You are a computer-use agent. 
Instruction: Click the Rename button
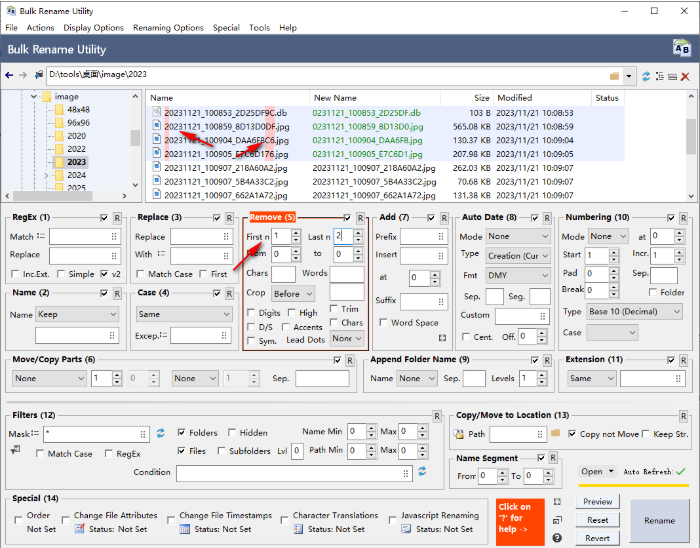pyautogui.click(x=659, y=521)
